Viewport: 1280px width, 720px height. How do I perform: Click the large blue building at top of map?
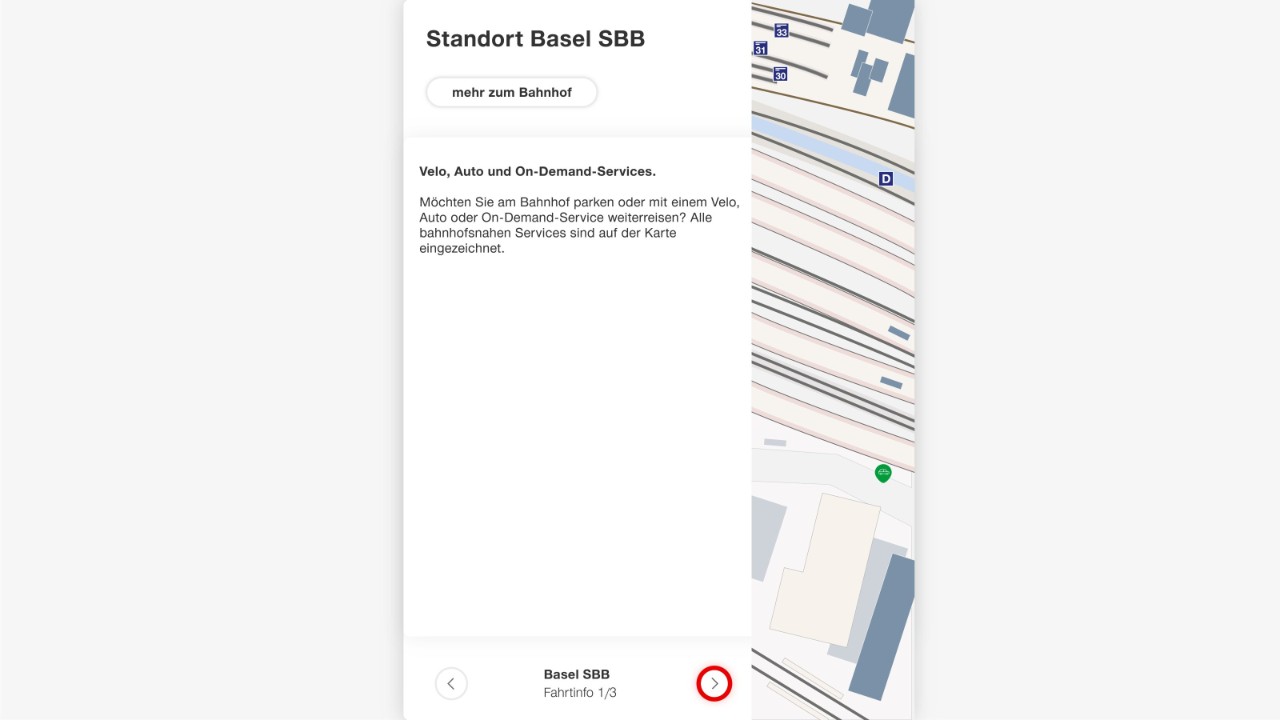pos(890,18)
